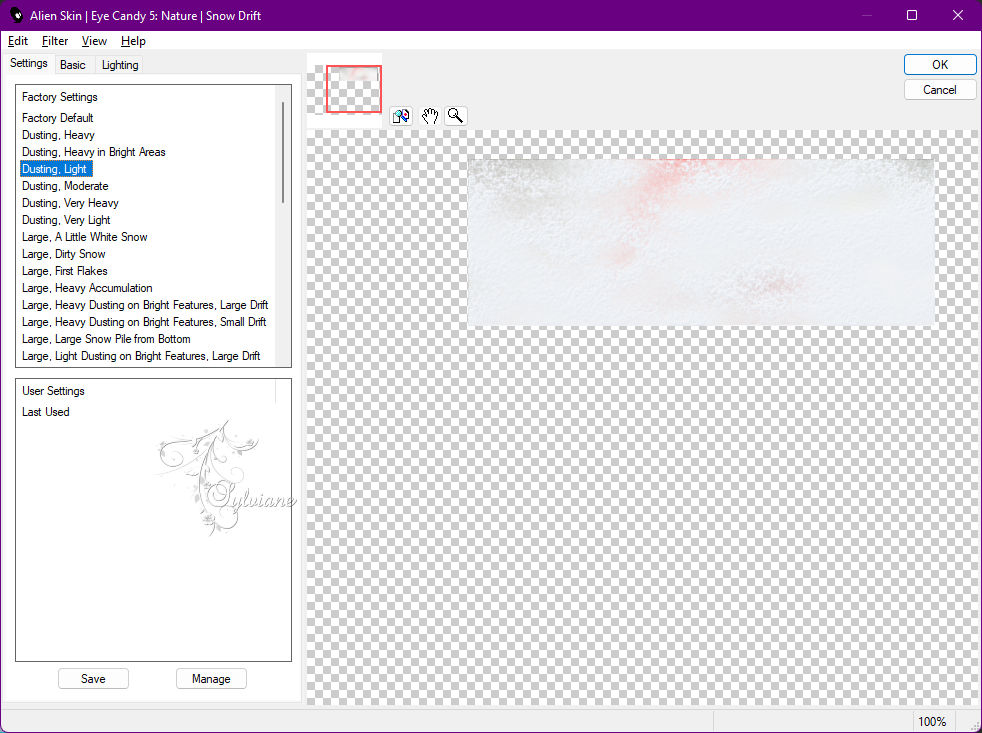The width and height of the screenshot is (982, 733).
Task: Choose Large, Heavy Dusting on Bright Features, Large Drift
Action: [145, 304]
